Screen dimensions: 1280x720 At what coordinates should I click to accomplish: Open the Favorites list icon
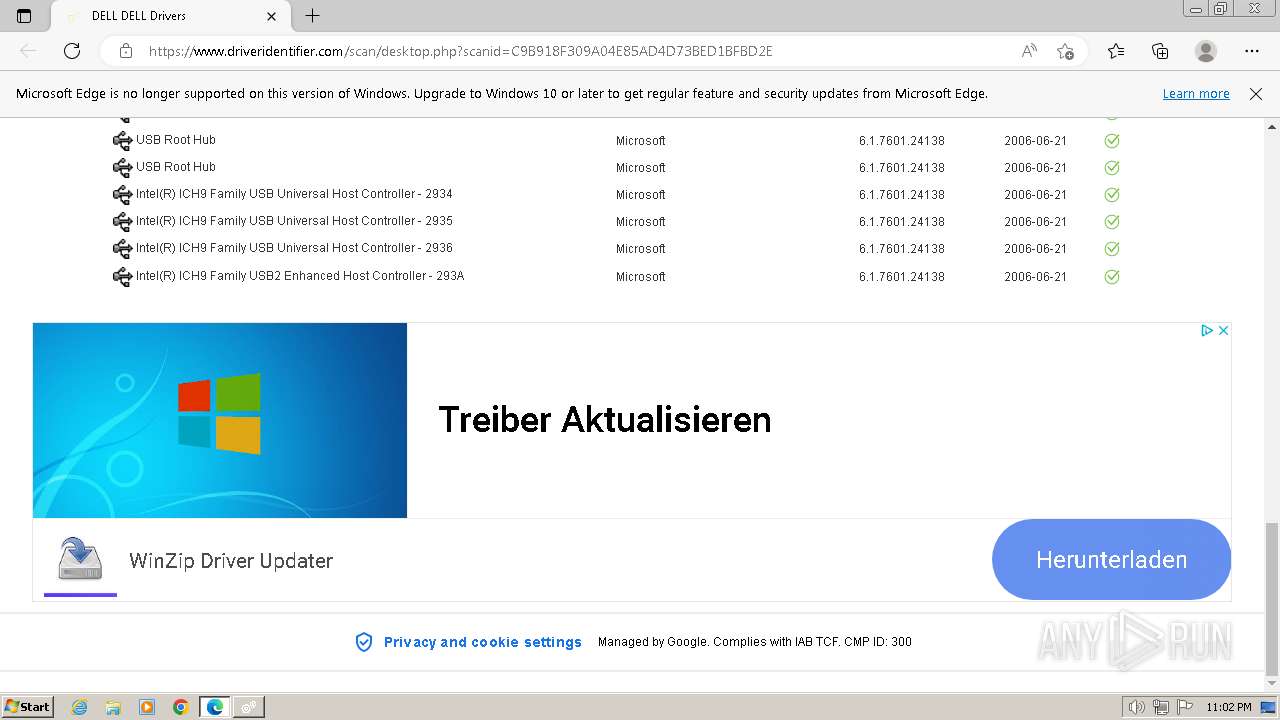click(1116, 51)
